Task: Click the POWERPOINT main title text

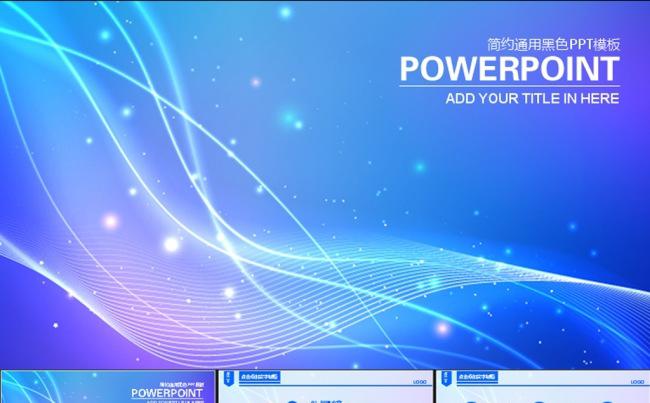Action: point(509,69)
